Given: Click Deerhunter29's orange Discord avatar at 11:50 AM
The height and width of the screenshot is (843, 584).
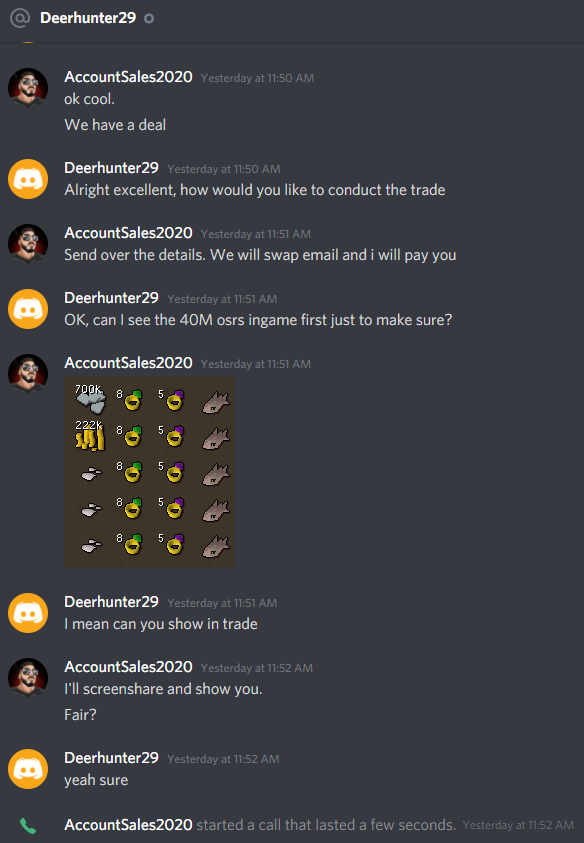Looking at the screenshot, I should tap(28, 179).
